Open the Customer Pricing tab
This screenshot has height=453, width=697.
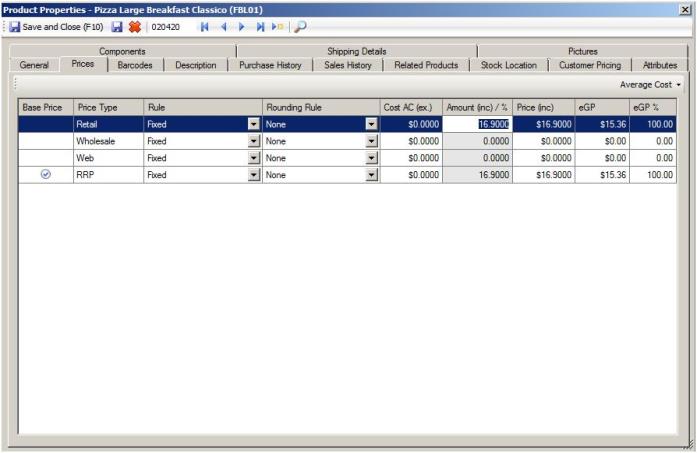click(589, 65)
